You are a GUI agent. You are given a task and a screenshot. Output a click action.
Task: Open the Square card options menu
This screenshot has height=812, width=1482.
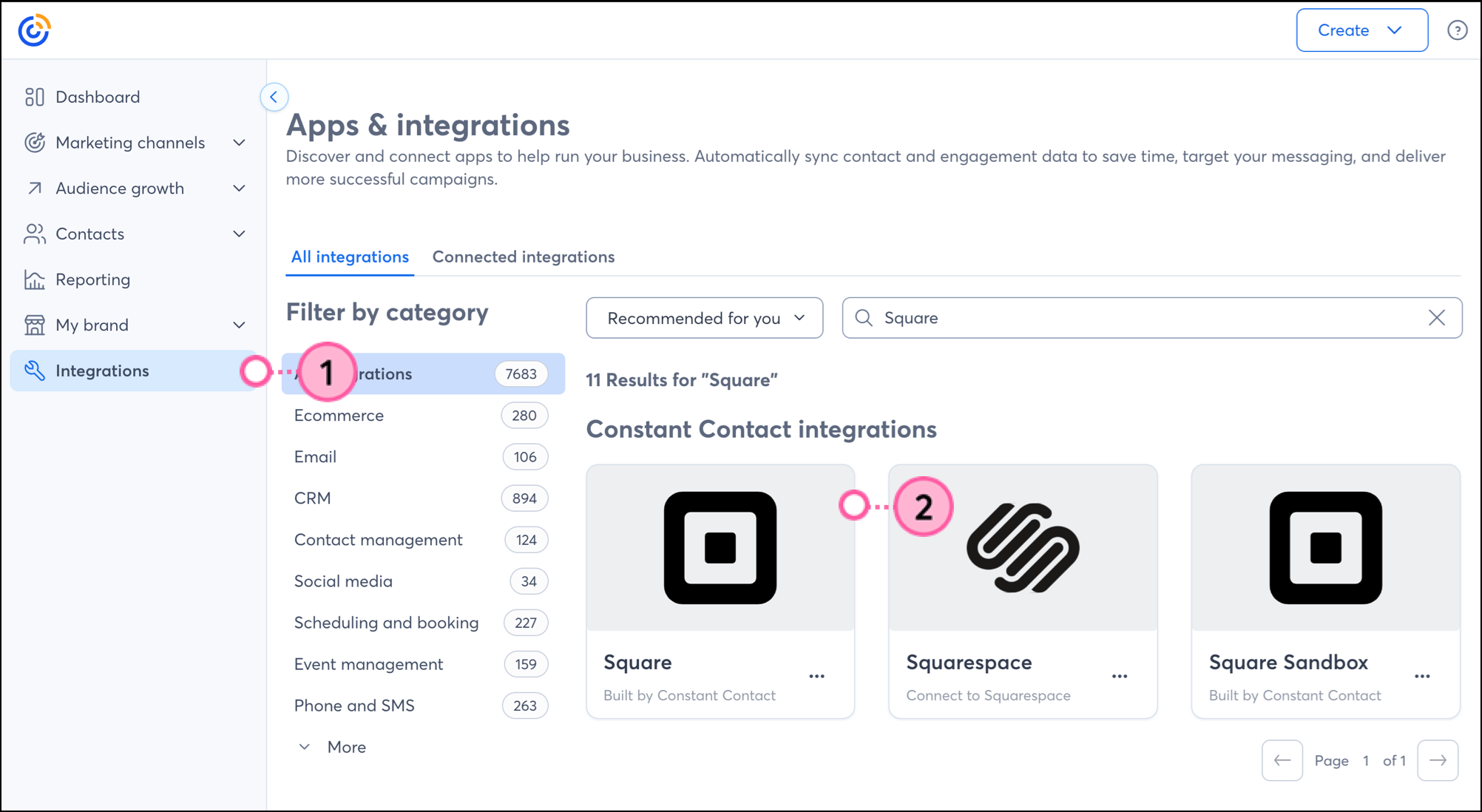pos(816,677)
